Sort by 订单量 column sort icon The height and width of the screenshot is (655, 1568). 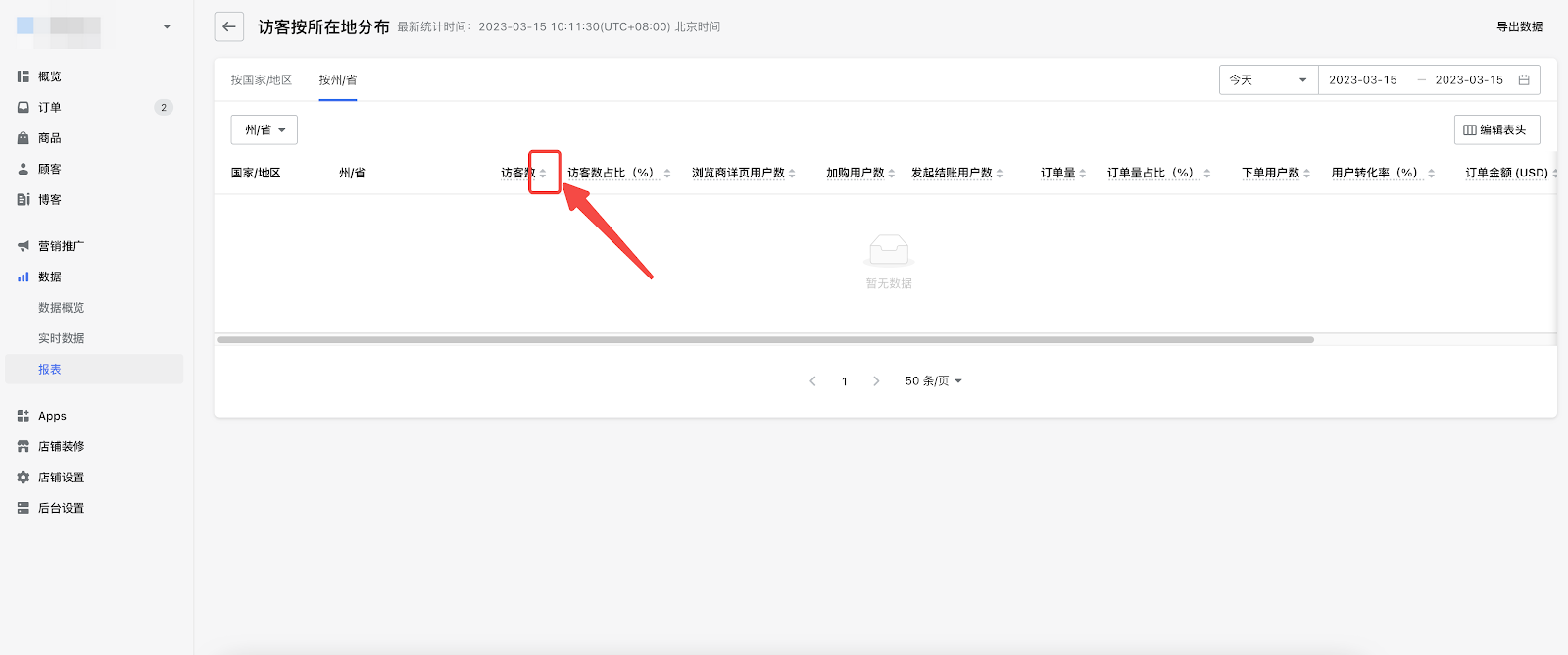[1083, 174]
